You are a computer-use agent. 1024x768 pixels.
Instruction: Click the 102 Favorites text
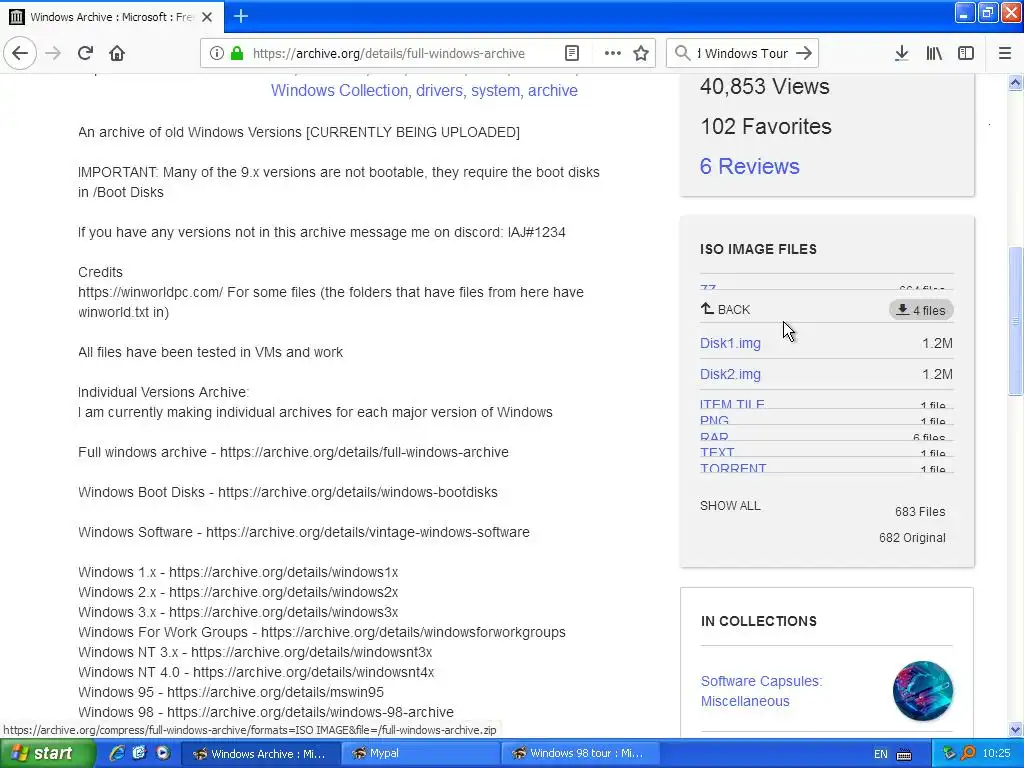click(765, 126)
